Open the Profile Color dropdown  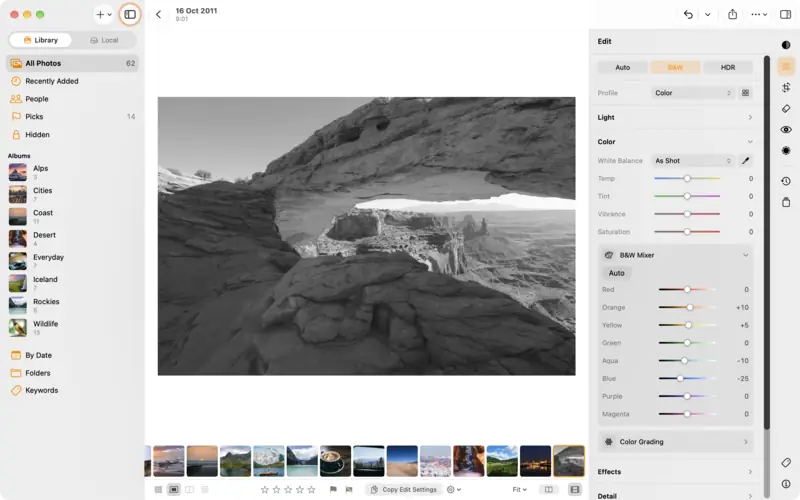coord(693,93)
